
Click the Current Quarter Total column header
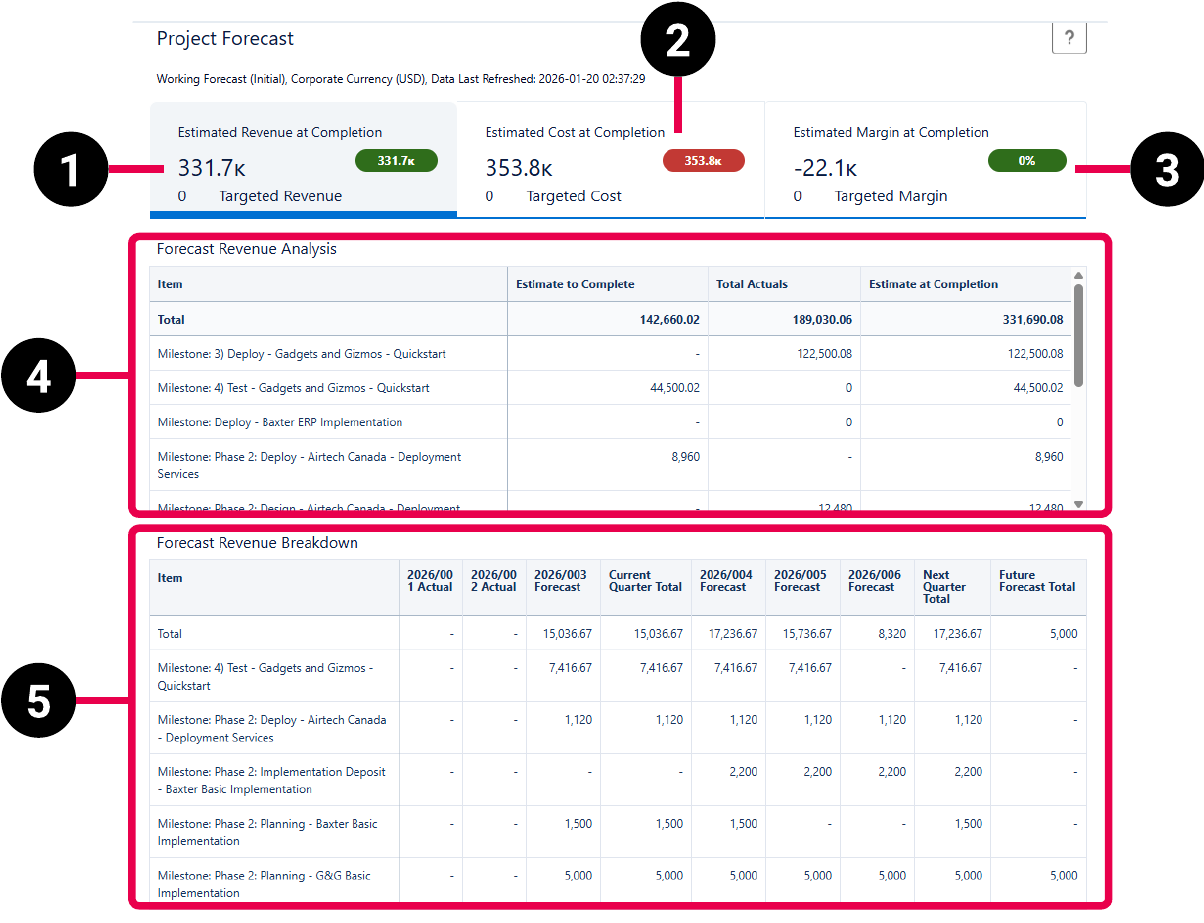(x=645, y=586)
